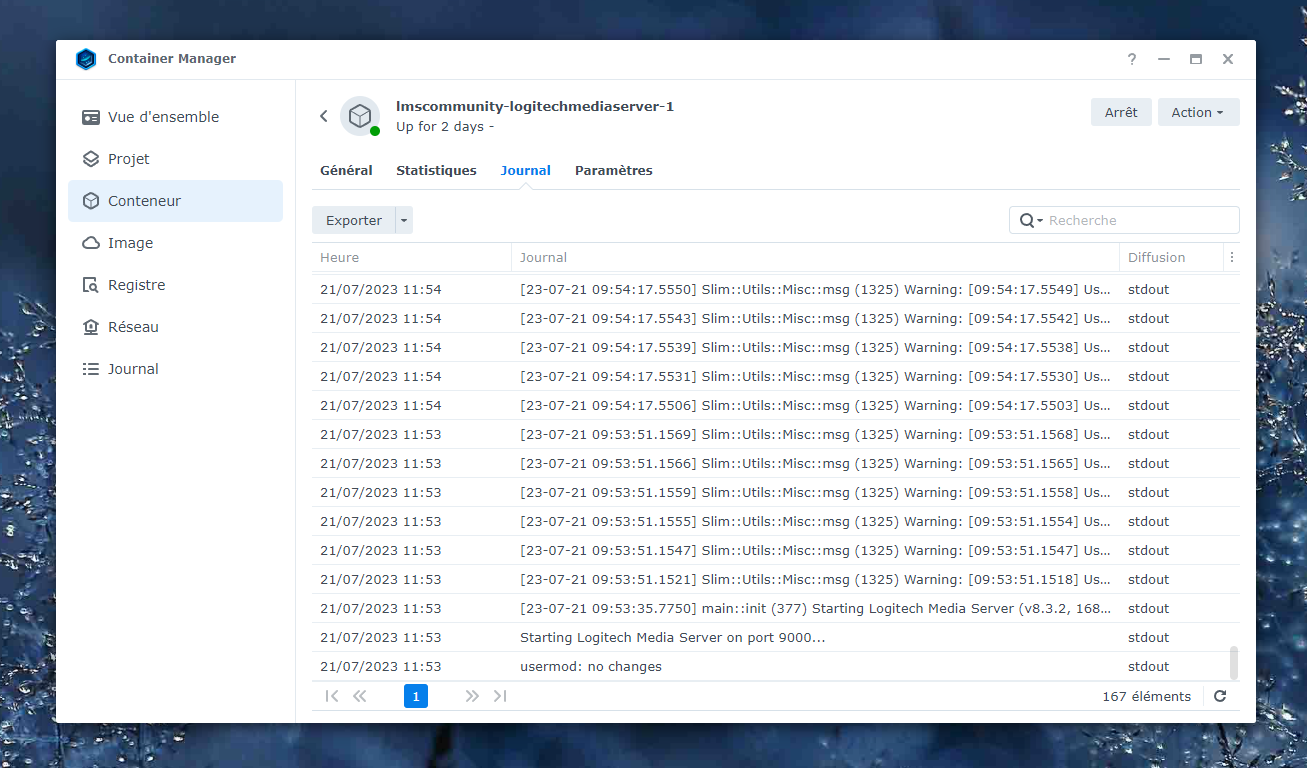This screenshot has width=1307, height=768.
Task: Go to next pages double-arrow icon
Action: [x=472, y=696]
